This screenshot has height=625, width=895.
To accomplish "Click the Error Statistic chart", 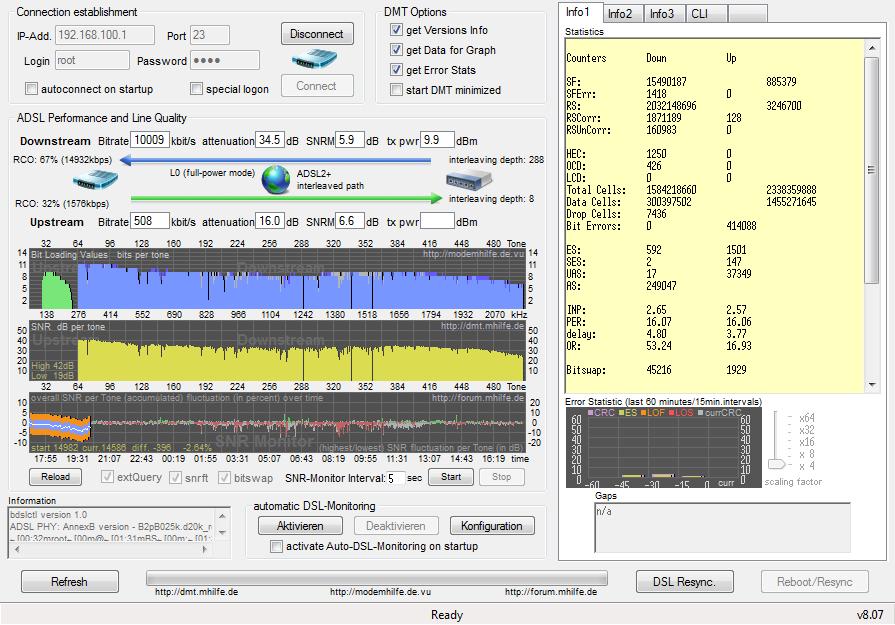I will [664, 447].
